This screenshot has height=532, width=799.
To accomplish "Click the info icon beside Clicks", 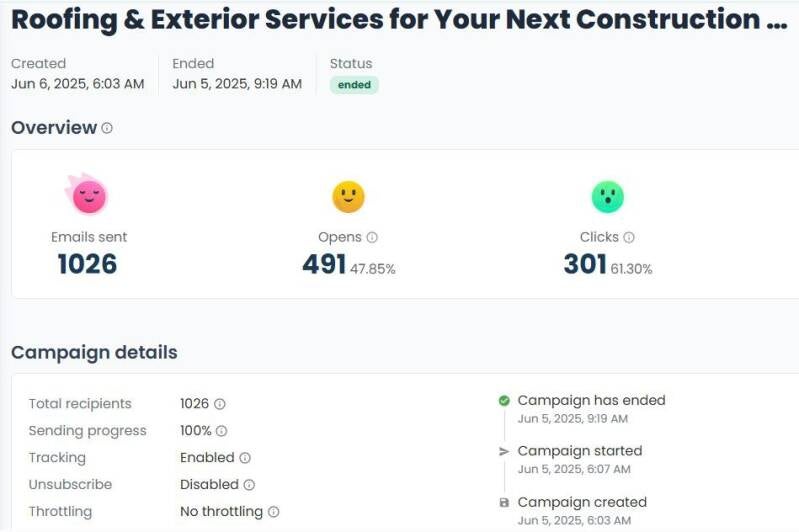I will 629,238.
